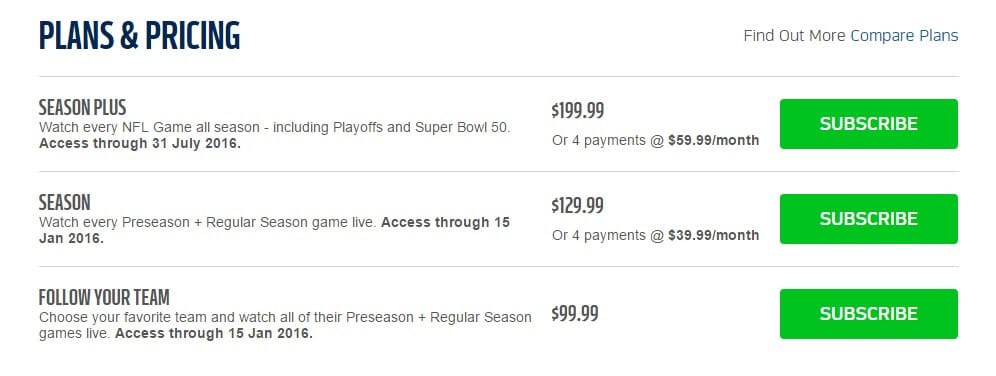Subscribe to the Season Plus plan
This screenshot has height=376, width=996.
[x=868, y=124]
